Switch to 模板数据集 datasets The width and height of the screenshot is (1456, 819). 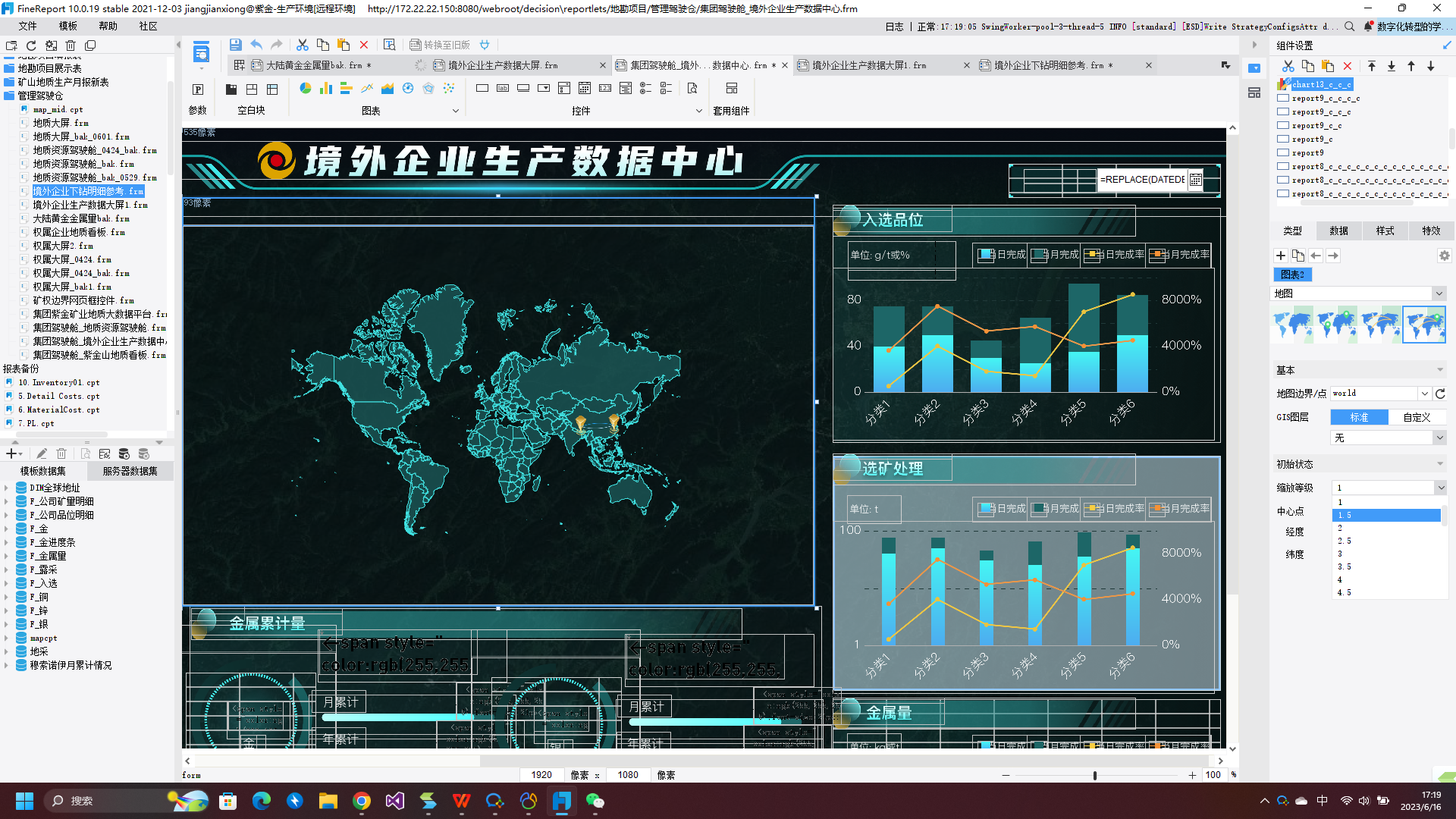pos(43,471)
